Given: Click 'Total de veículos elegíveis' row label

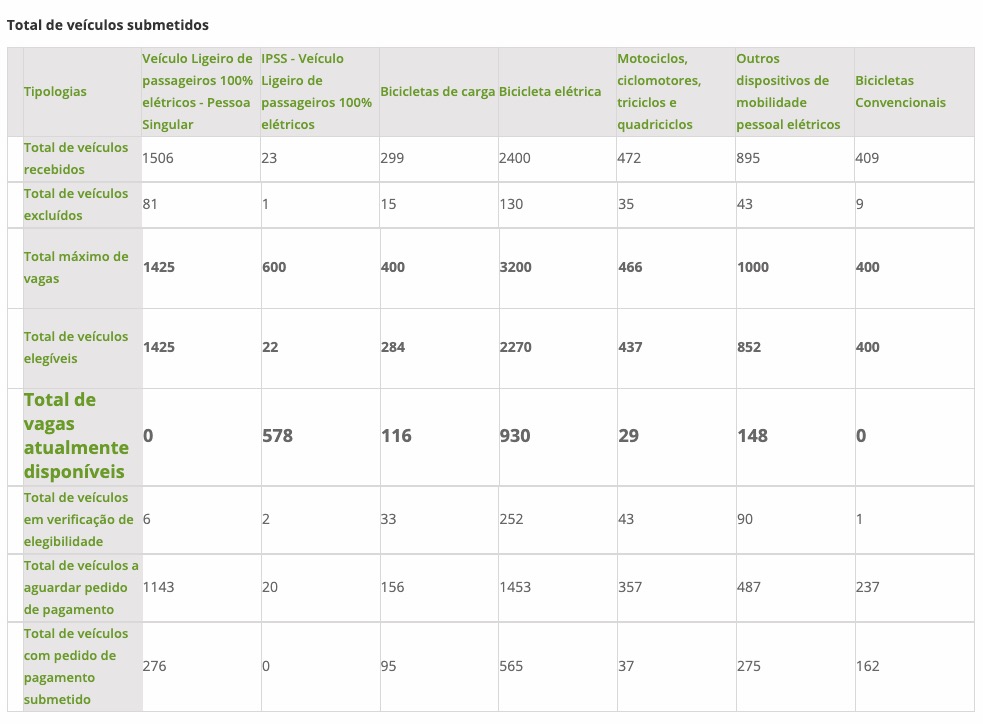Looking at the screenshot, I should 76,347.
